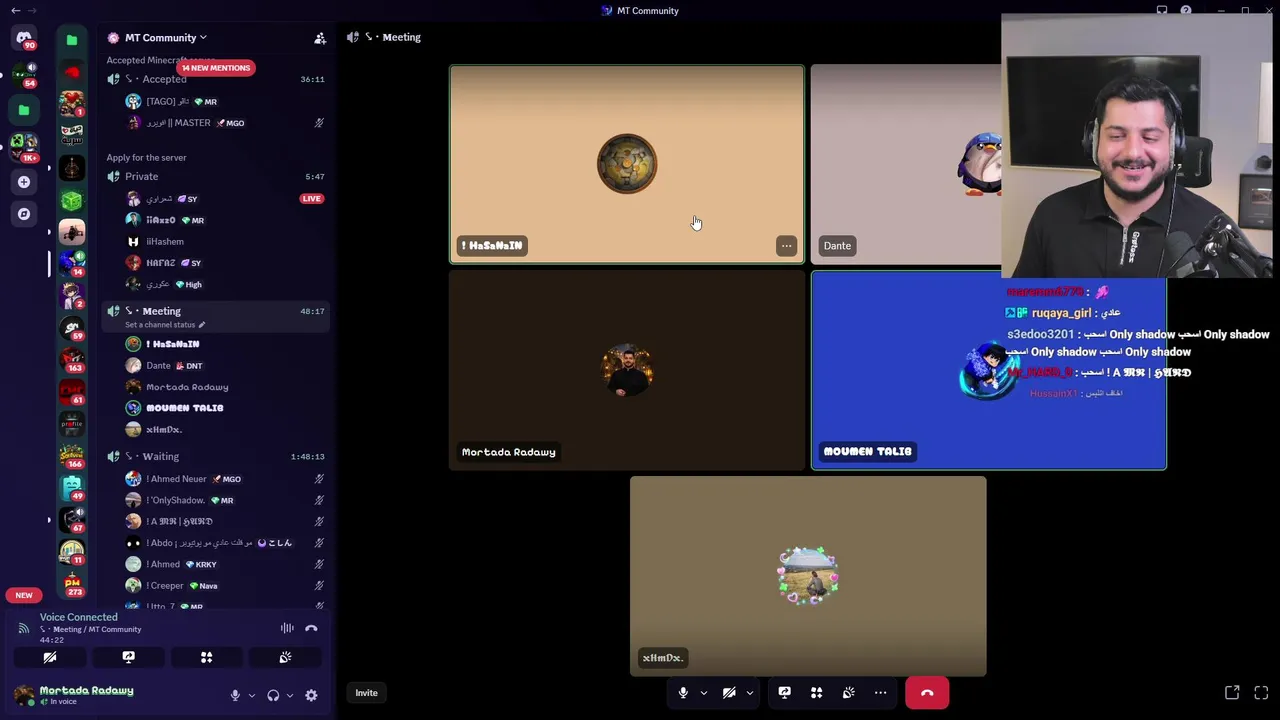The image size is (1280, 720).
Task: Select the HaSaNaIN video tile
Action: tap(627, 165)
